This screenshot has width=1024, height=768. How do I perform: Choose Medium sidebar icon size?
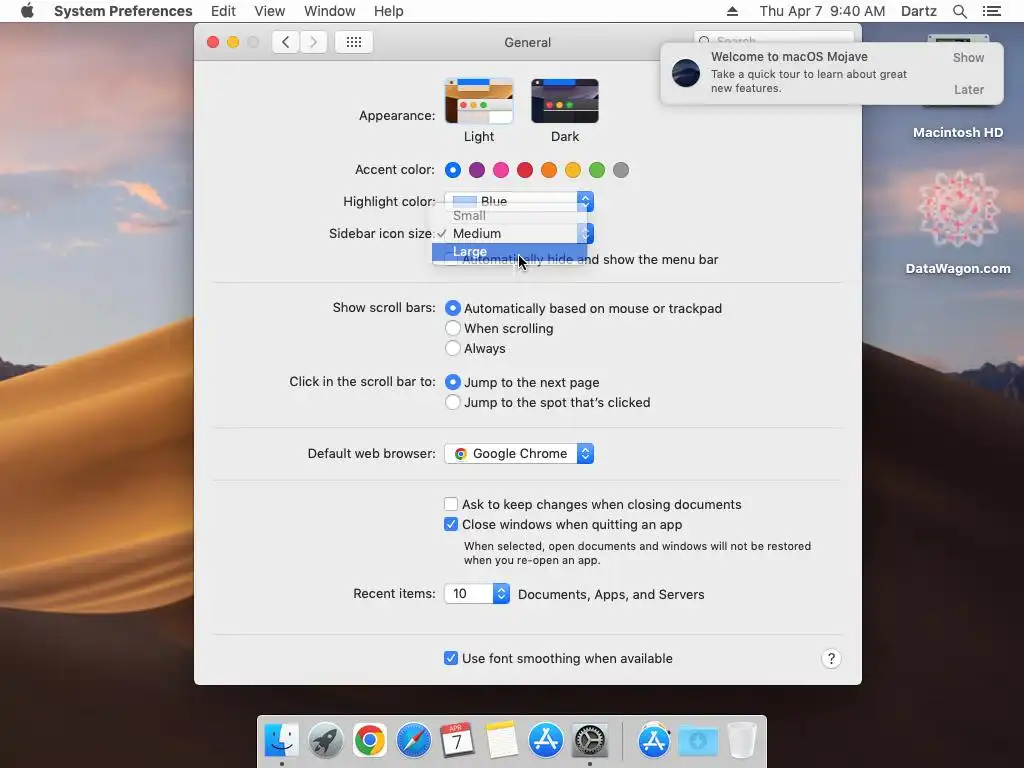pos(509,233)
